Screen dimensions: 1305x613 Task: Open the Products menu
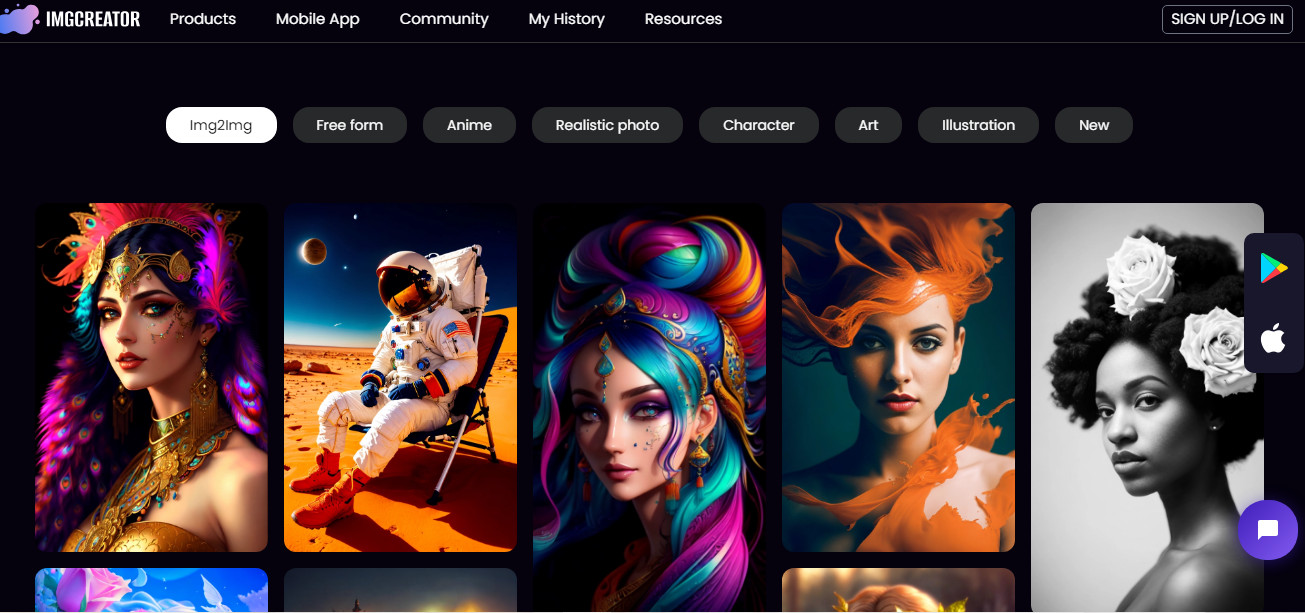click(x=203, y=19)
